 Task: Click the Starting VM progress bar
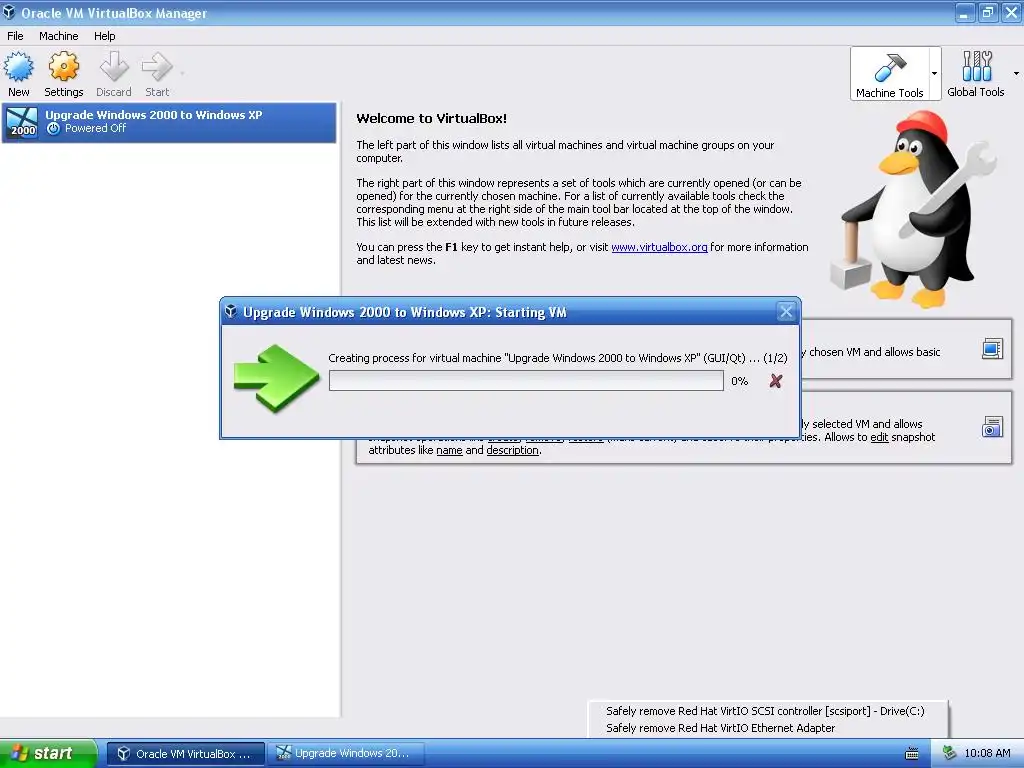526,381
